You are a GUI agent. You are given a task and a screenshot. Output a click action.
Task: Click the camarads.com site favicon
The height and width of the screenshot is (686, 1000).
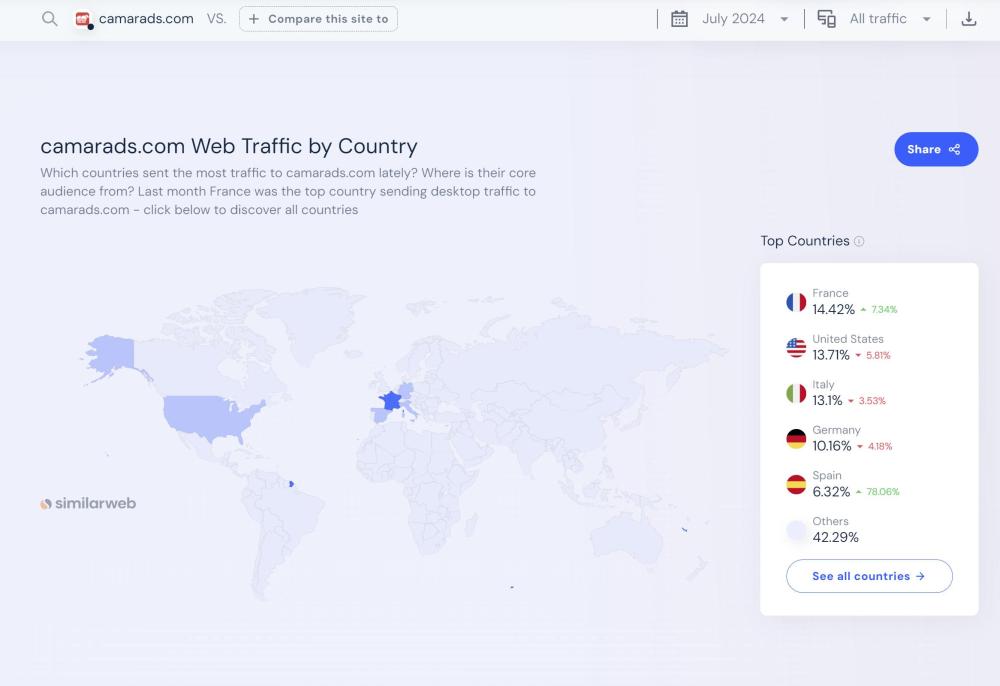point(83,19)
